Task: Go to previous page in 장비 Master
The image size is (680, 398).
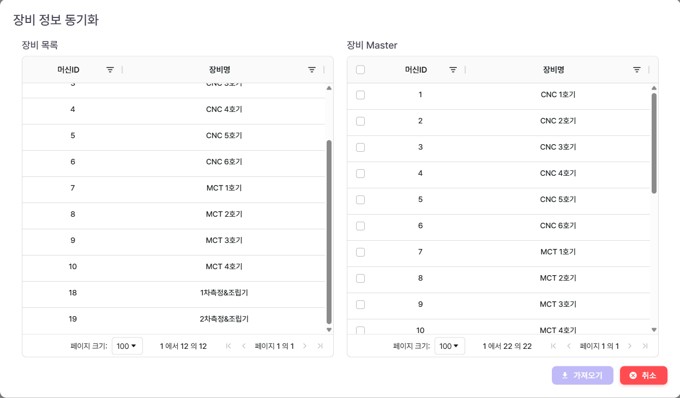Action: [x=569, y=346]
